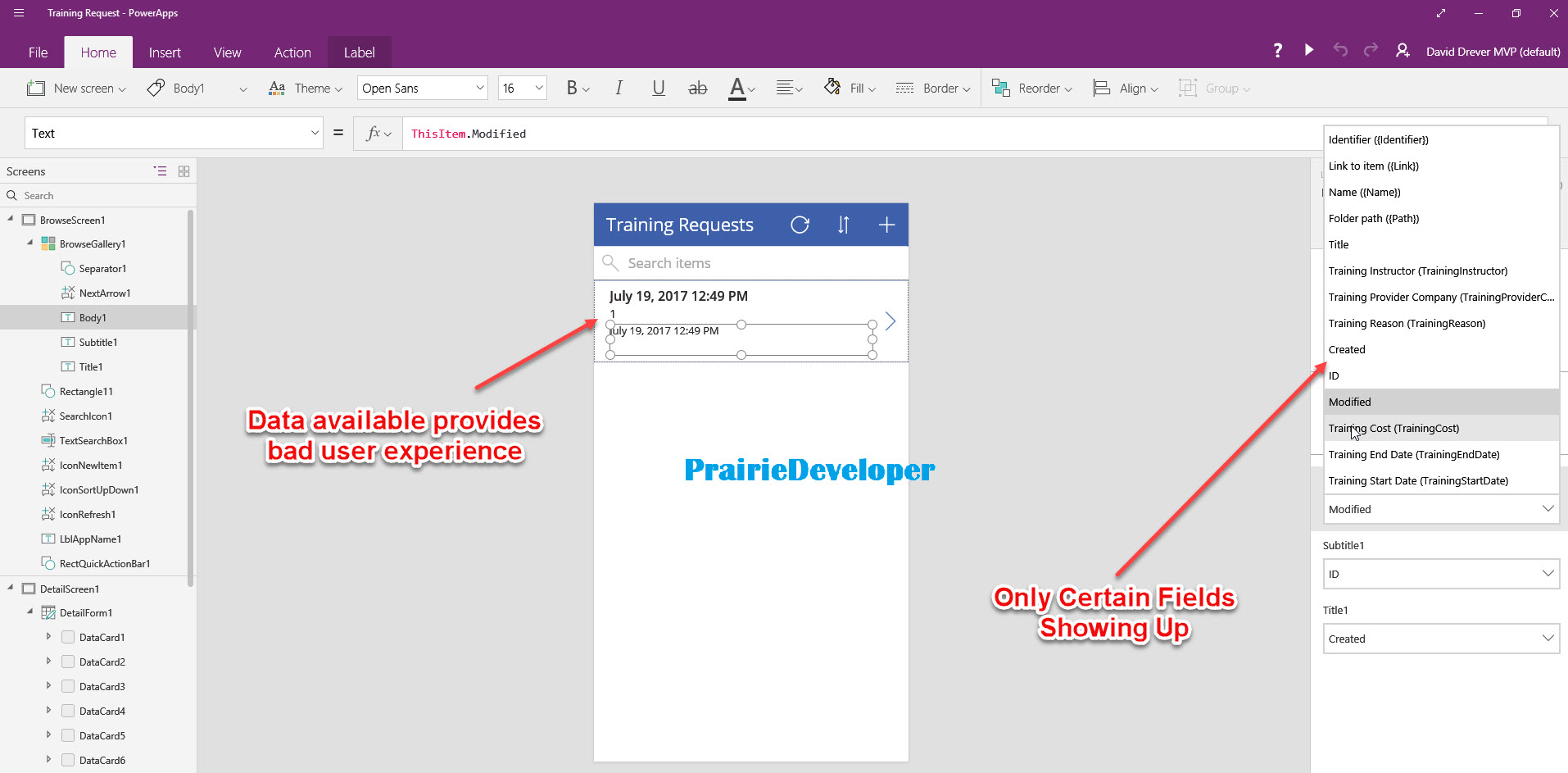Open font color picker
This screenshot has height=773, width=1568.
click(x=741, y=89)
